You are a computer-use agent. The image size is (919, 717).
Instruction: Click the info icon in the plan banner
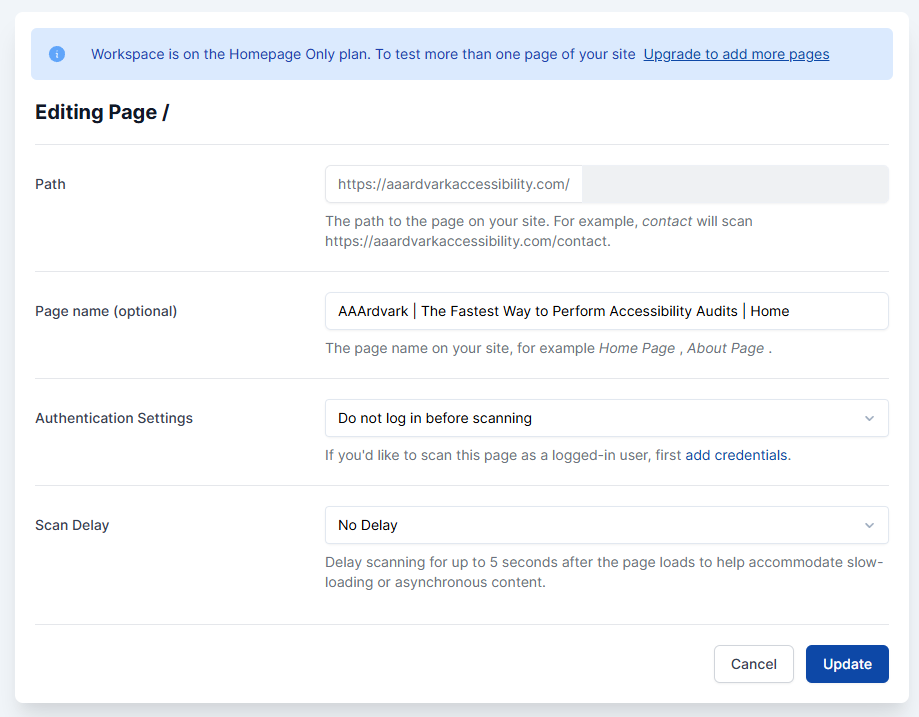point(57,54)
